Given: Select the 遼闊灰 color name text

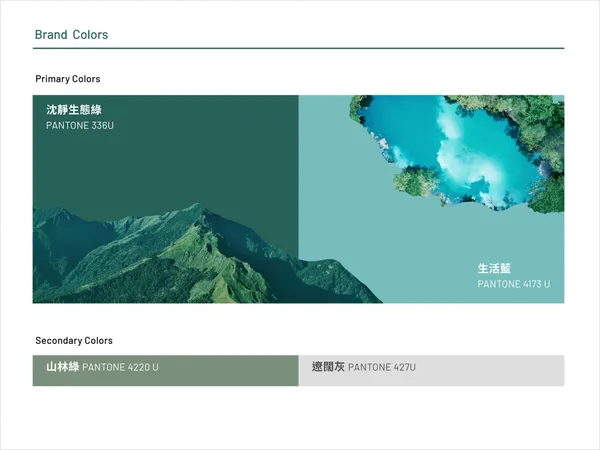Looking at the screenshot, I should (x=328, y=367).
